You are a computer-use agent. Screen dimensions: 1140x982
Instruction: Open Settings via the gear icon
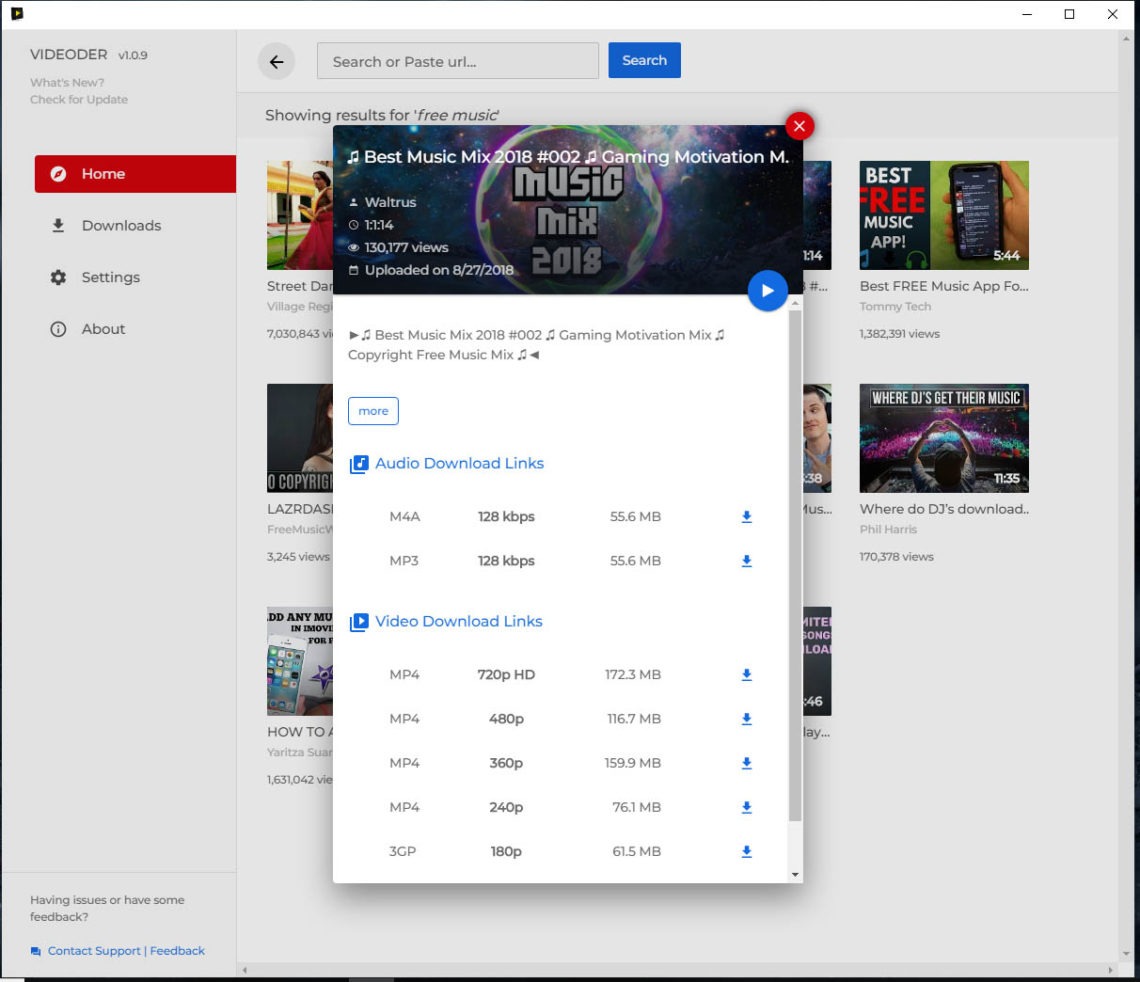pyautogui.click(x=58, y=277)
